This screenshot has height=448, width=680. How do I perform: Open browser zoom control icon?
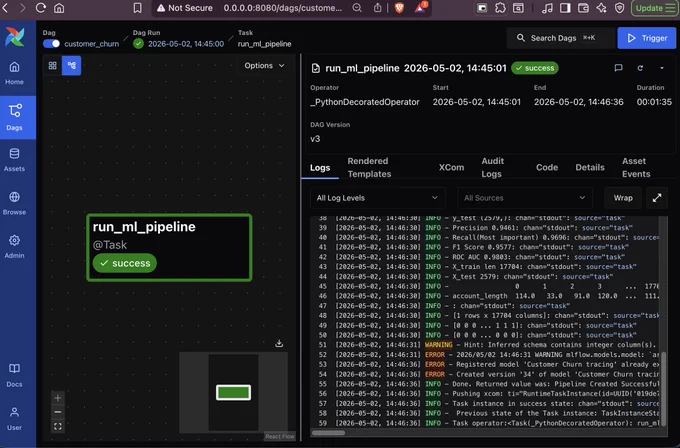(357, 8)
